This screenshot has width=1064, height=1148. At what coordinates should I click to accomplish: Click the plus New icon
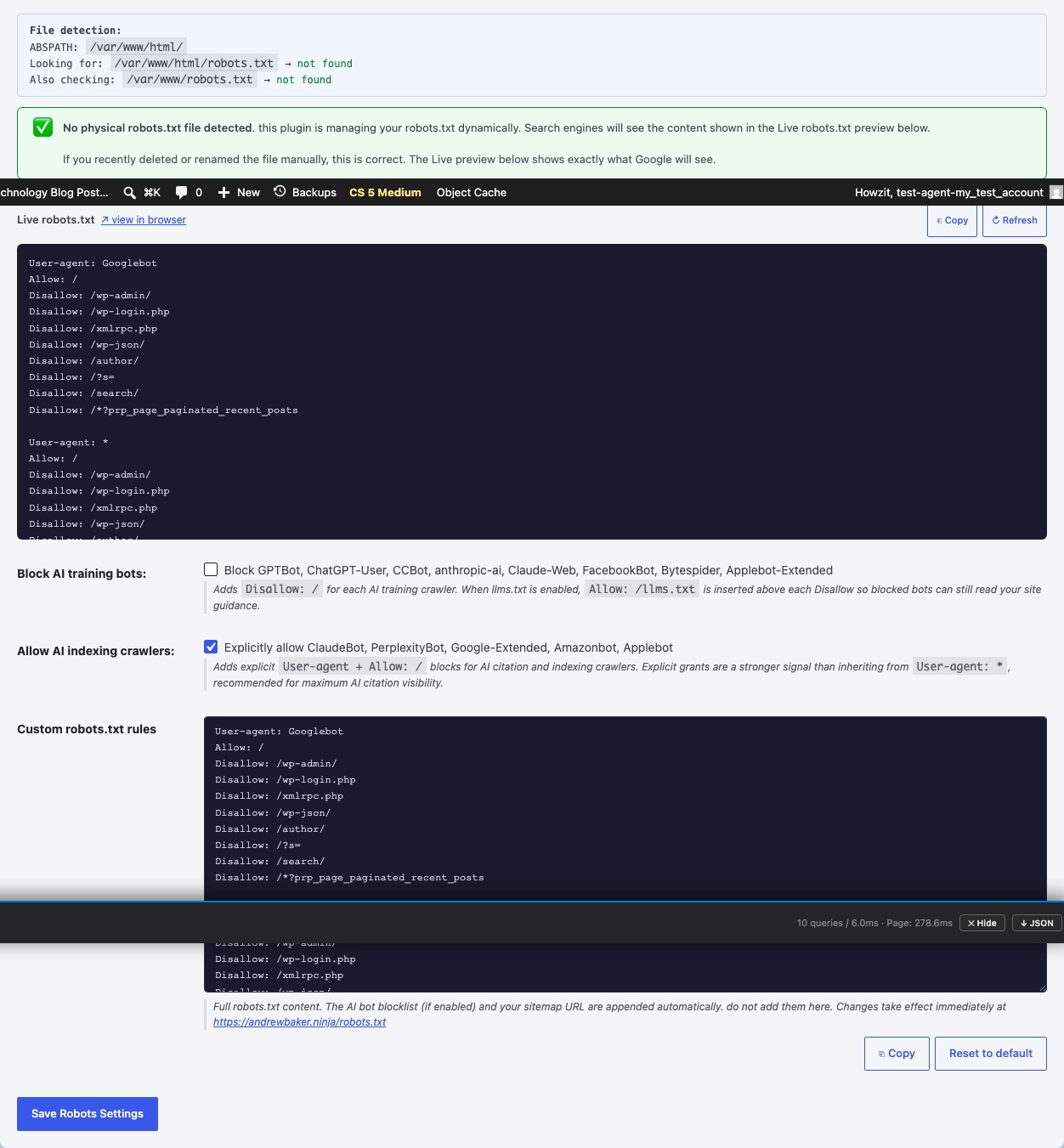click(224, 193)
